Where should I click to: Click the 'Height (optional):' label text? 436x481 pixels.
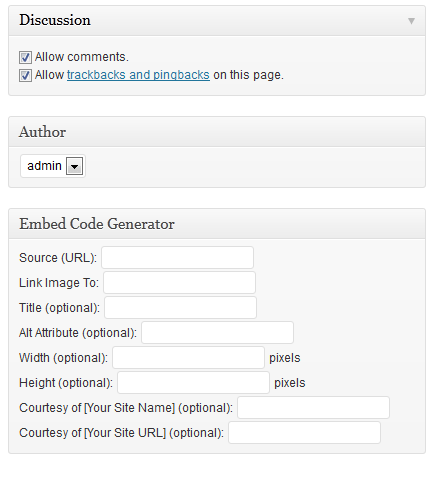[x=66, y=383]
